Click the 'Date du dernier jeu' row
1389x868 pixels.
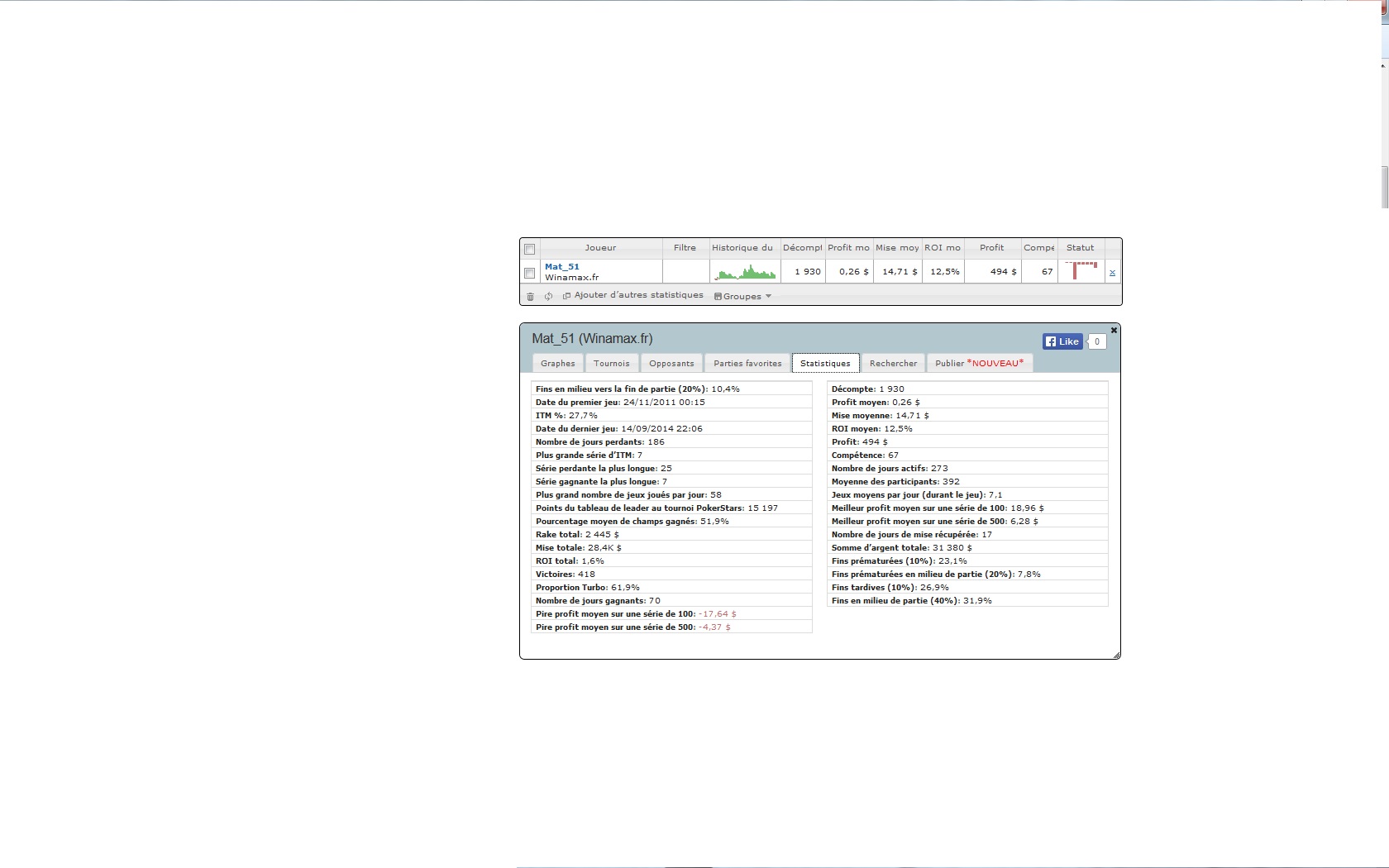tap(671, 429)
